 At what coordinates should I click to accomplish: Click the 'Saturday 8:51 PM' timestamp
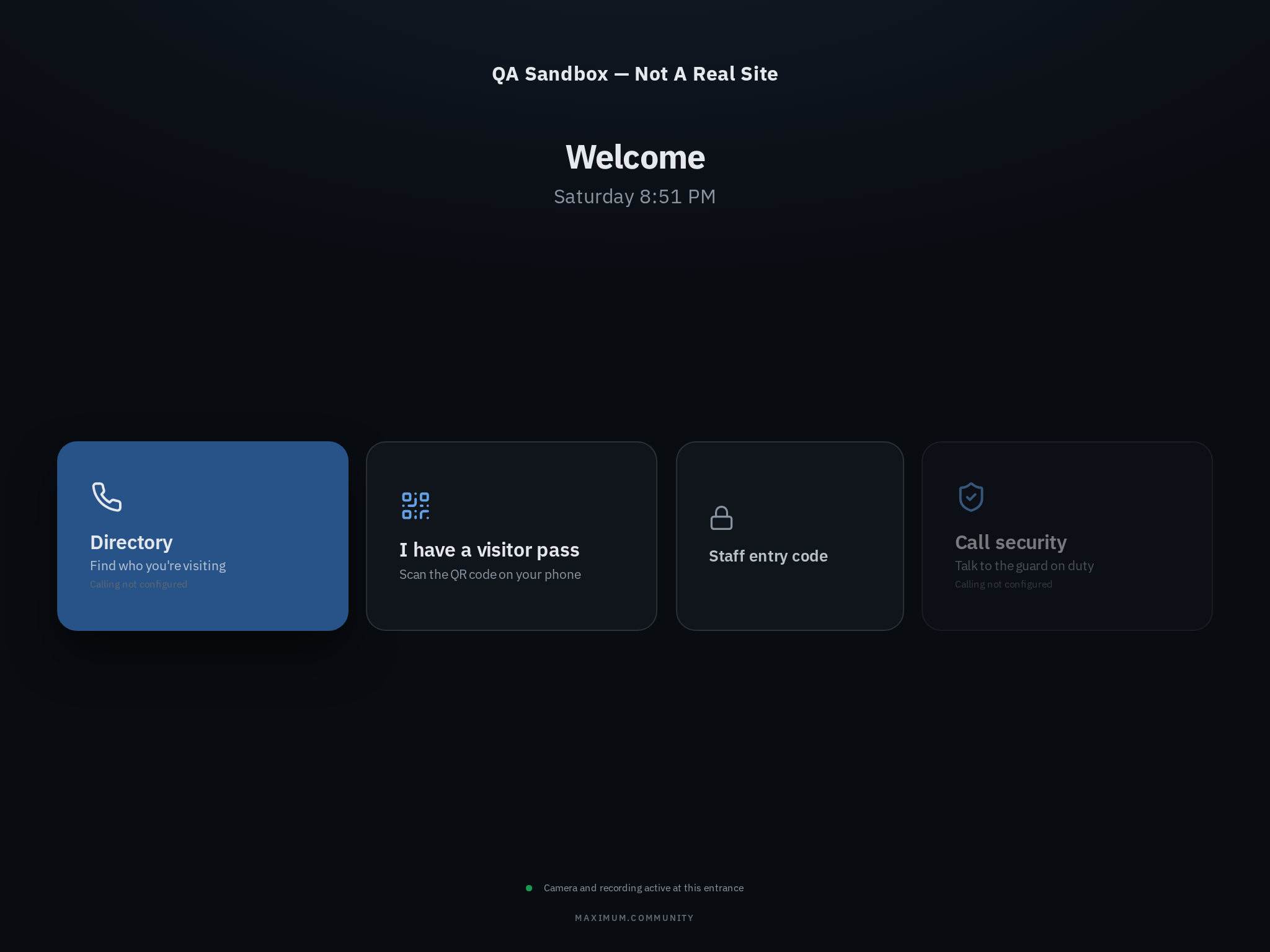(635, 196)
